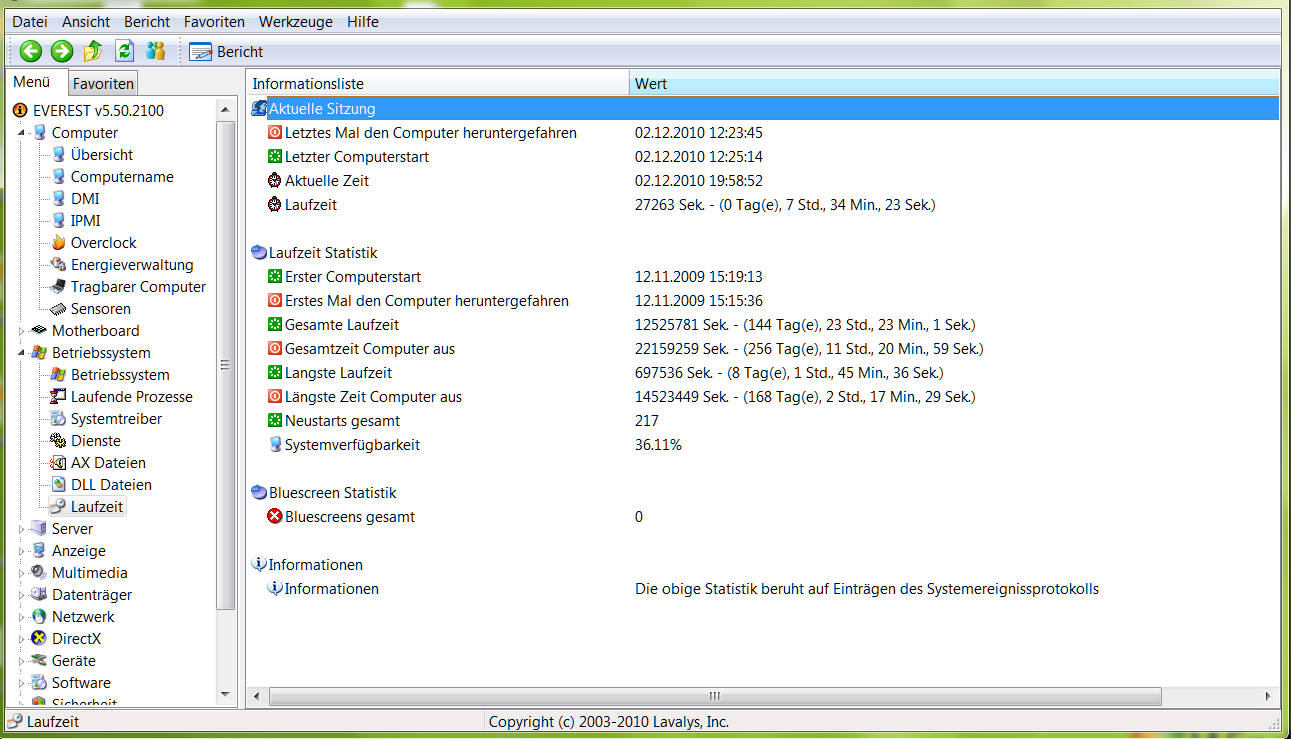This screenshot has height=739, width=1291.
Task: Expand the Software tree node
Action: point(22,683)
